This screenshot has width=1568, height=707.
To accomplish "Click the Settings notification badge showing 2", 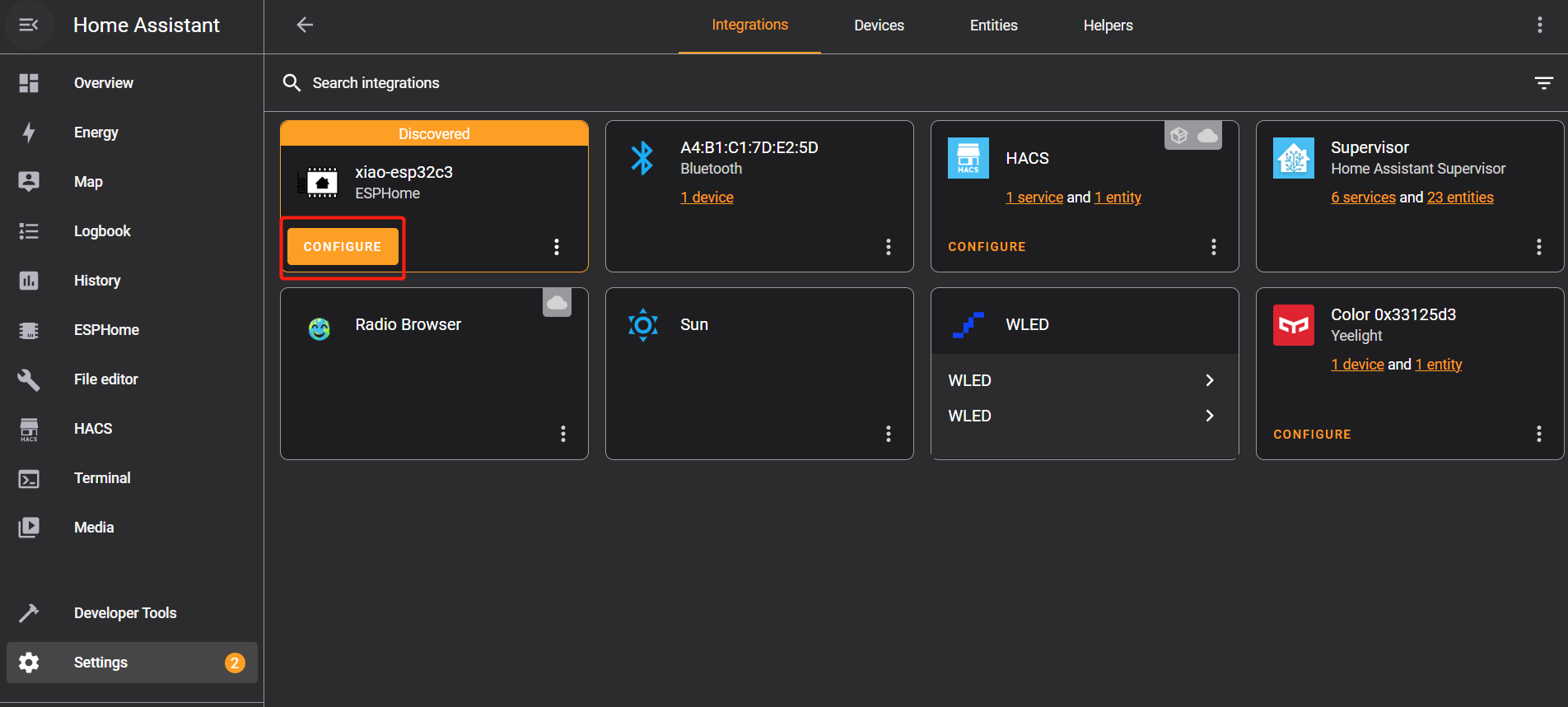I will point(235,663).
